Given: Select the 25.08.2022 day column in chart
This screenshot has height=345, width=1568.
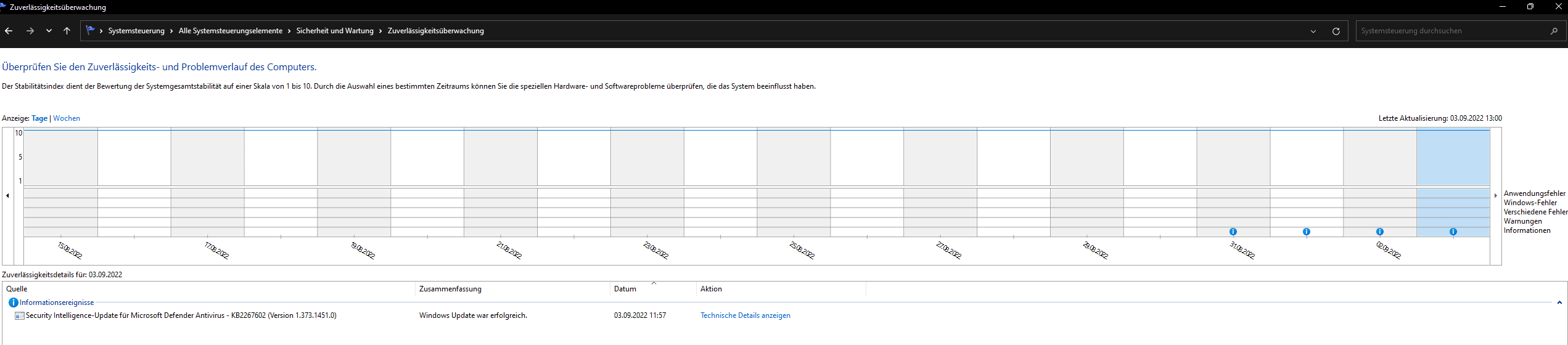Looking at the screenshot, I should pyautogui.click(x=794, y=182).
